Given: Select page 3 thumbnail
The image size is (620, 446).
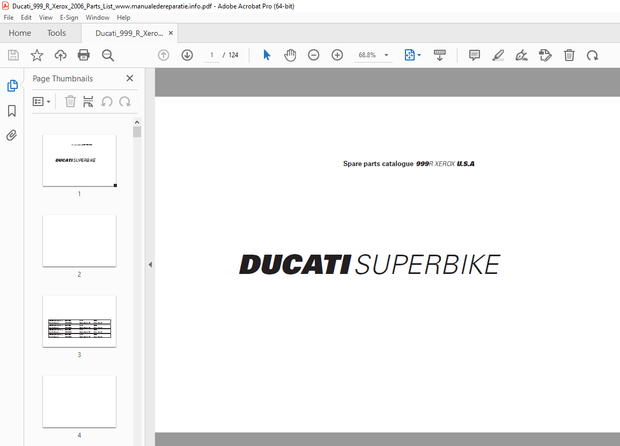Looking at the screenshot, I should (x=79, y=321).
